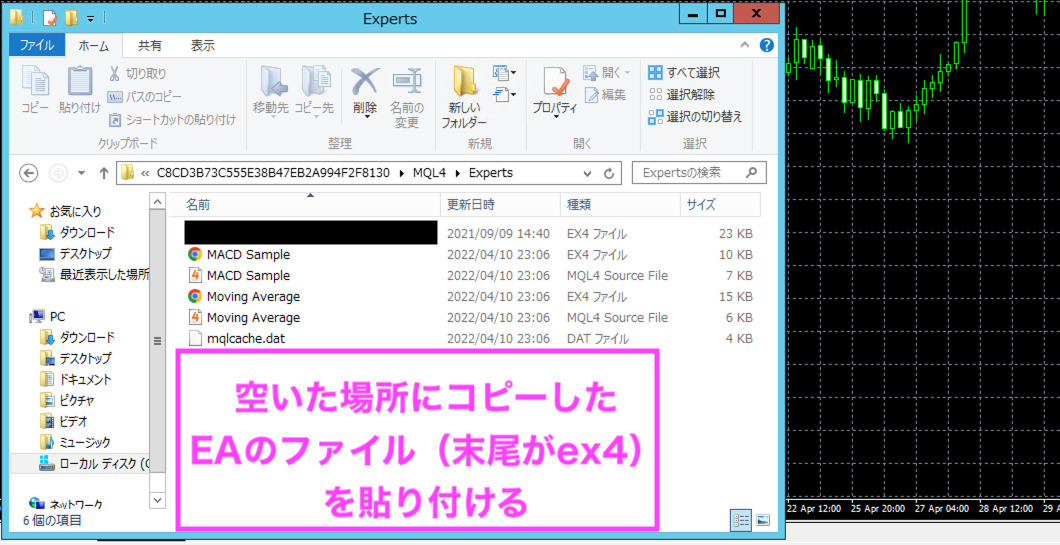Sort by Type (種類) column header
This screenshot has width=1060, height=545.
click(620, 204)
